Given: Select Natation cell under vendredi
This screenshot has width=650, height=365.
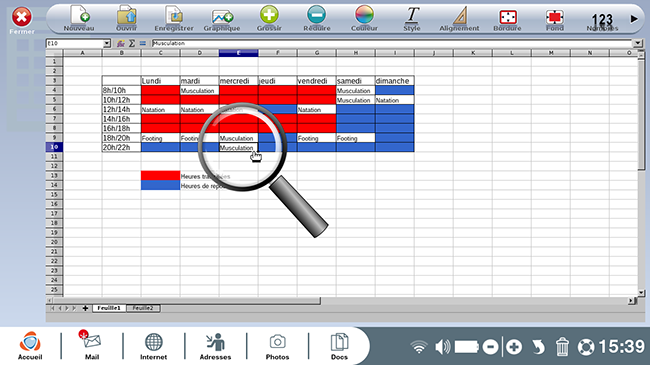Looking at the screenshot, I should (x=316, y=109).
